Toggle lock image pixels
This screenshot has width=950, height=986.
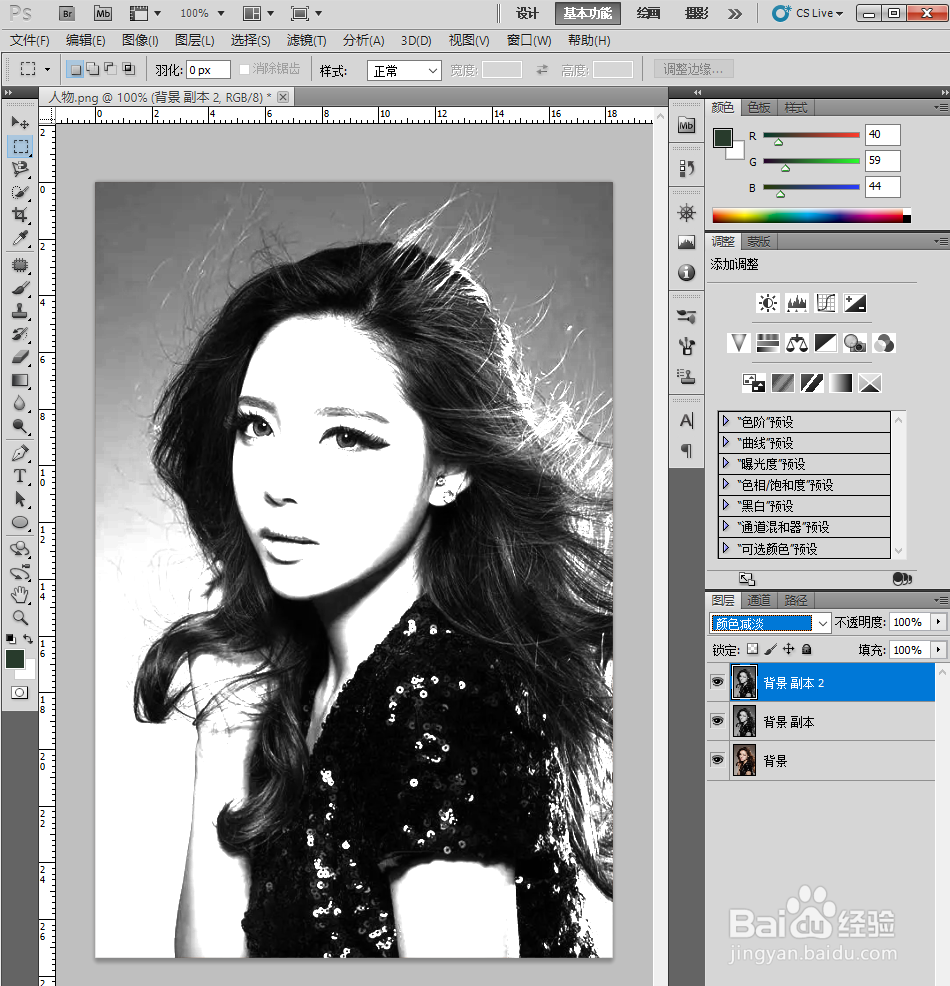tap(771, 649)
